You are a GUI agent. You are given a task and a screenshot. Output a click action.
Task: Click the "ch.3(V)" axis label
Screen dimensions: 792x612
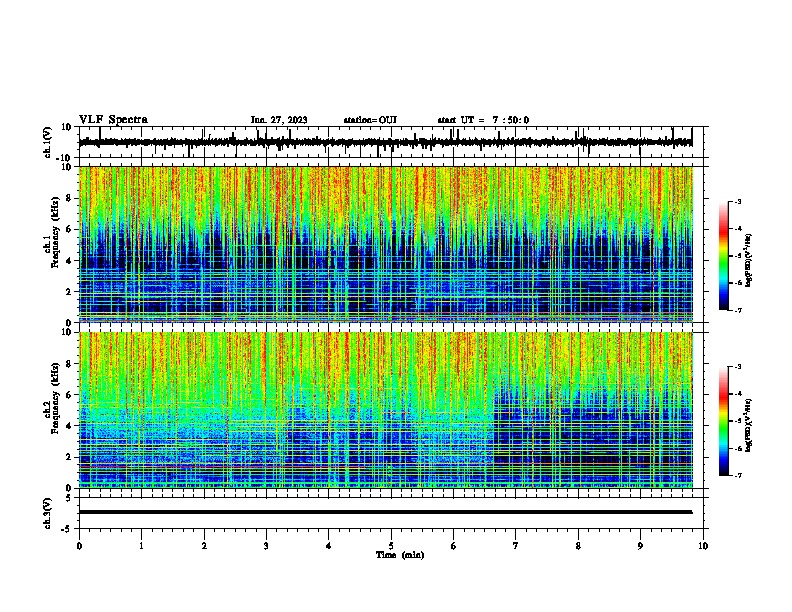click(x=48, y=513)
